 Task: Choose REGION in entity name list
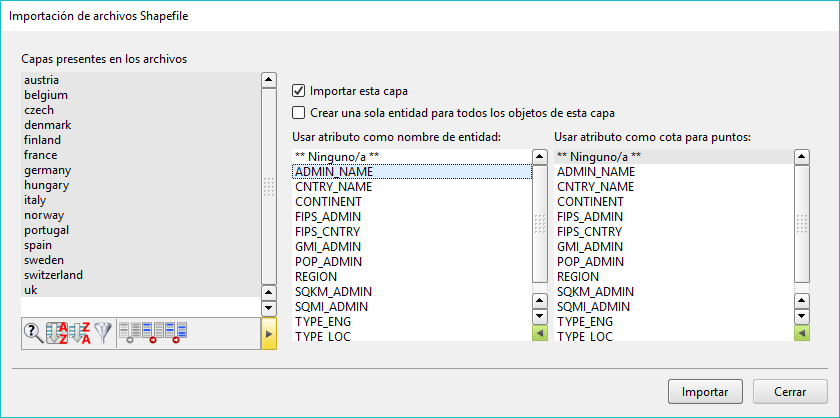pyautogui.click(x=412, y=277)
